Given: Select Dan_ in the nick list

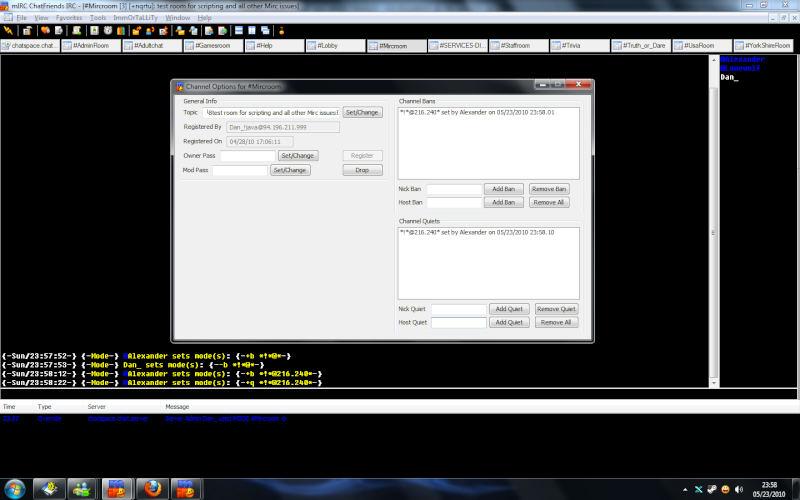Looking at the screenshot, I should pyautogui.click(x=729, y=77).
